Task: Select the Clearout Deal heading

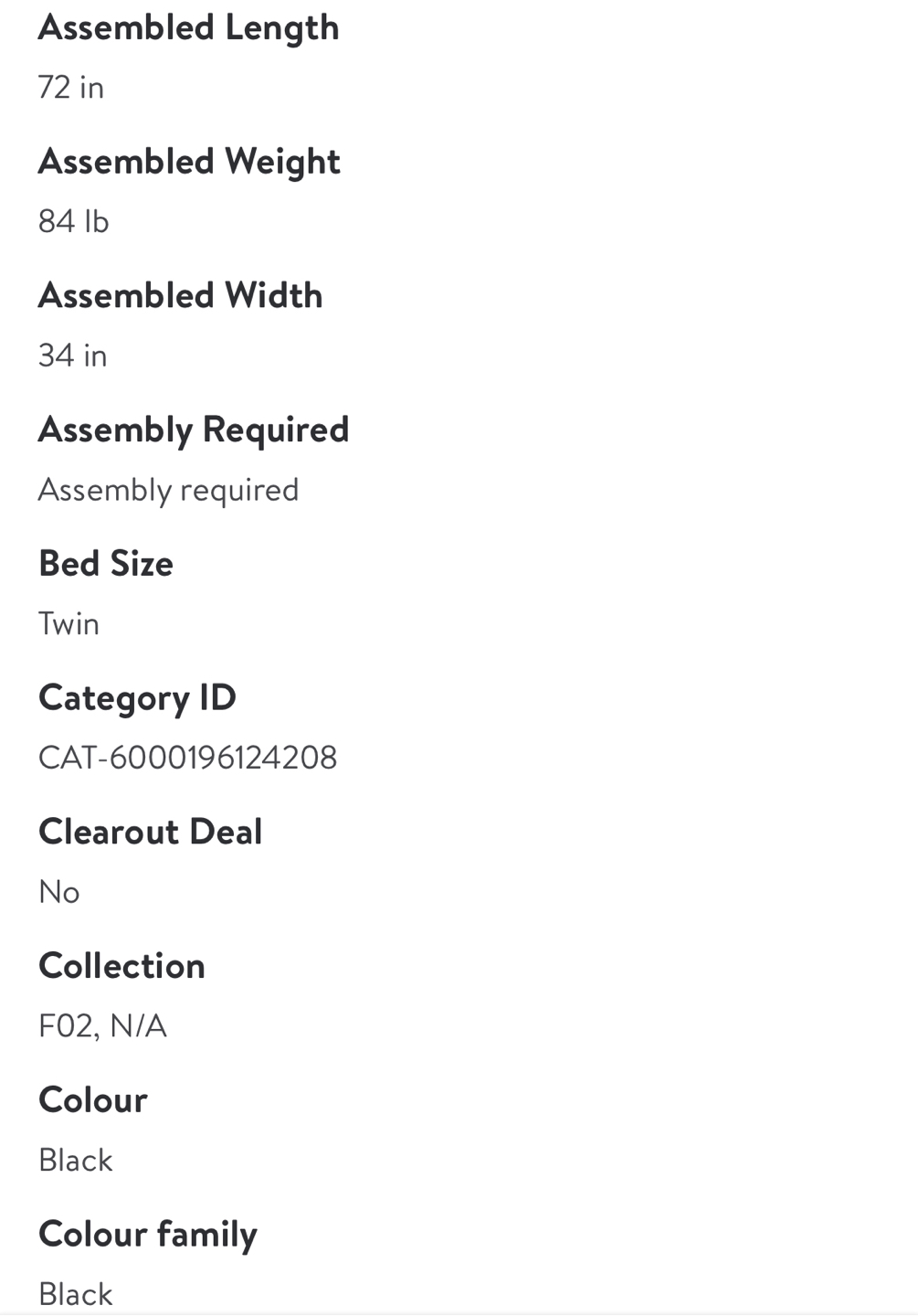Action: [x=151, y=832]
